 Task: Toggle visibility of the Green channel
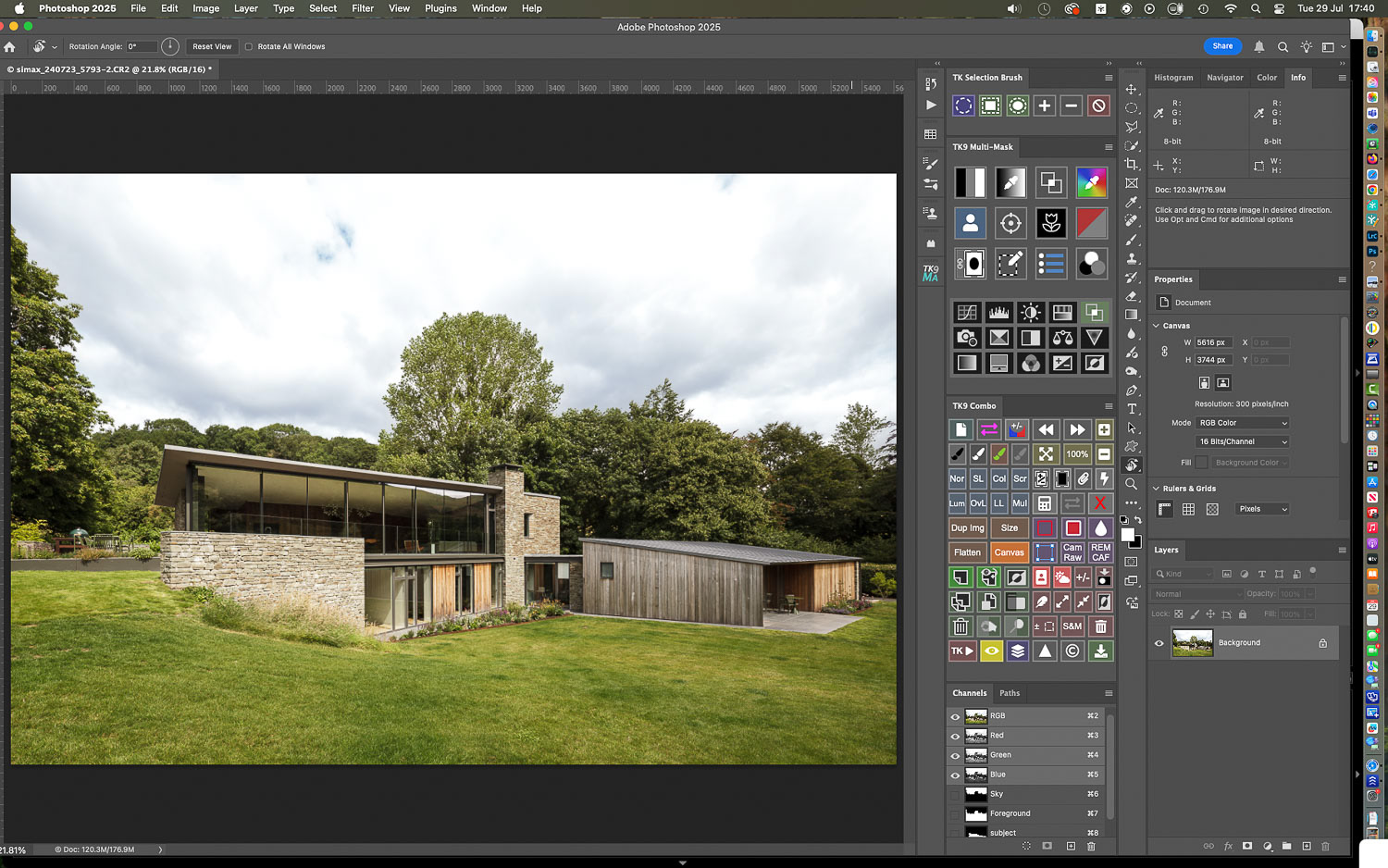pyautogui.click(x=955, y=755)
